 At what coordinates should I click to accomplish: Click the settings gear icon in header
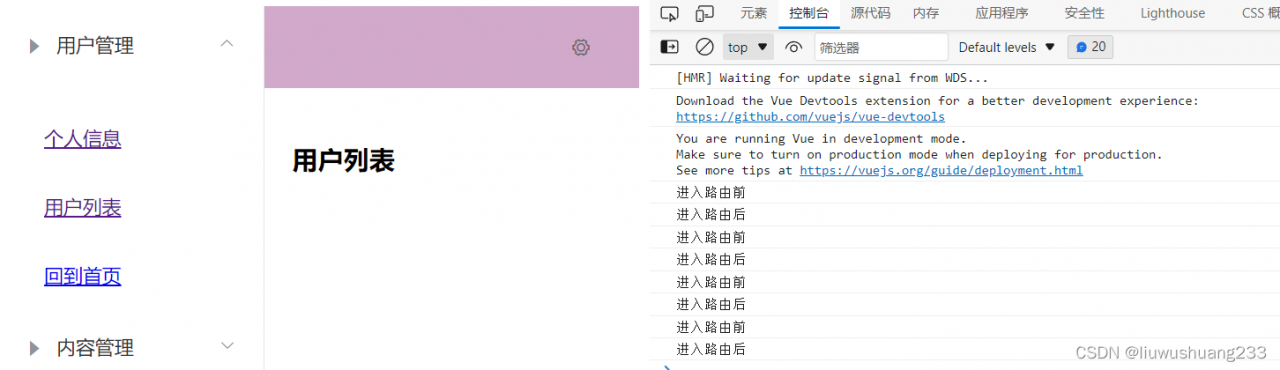click(581, 47)
